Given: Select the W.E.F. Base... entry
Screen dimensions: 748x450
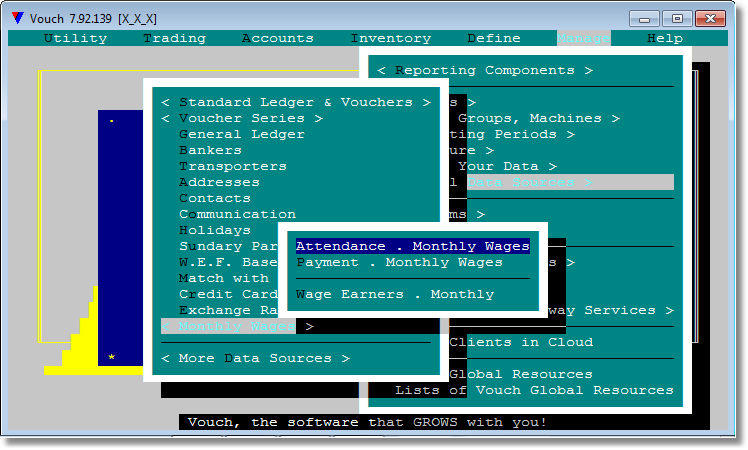Looking at the screenshot, I should (x=229, y=262).
